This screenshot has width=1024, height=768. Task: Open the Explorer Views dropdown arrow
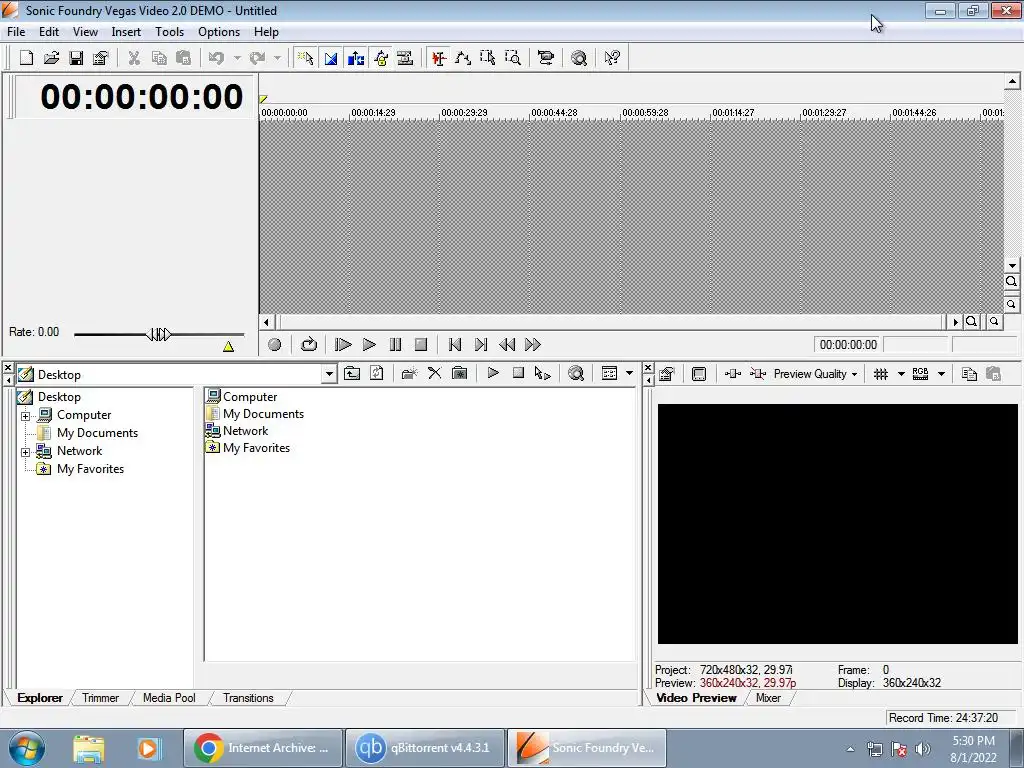(x=630, y=374)
